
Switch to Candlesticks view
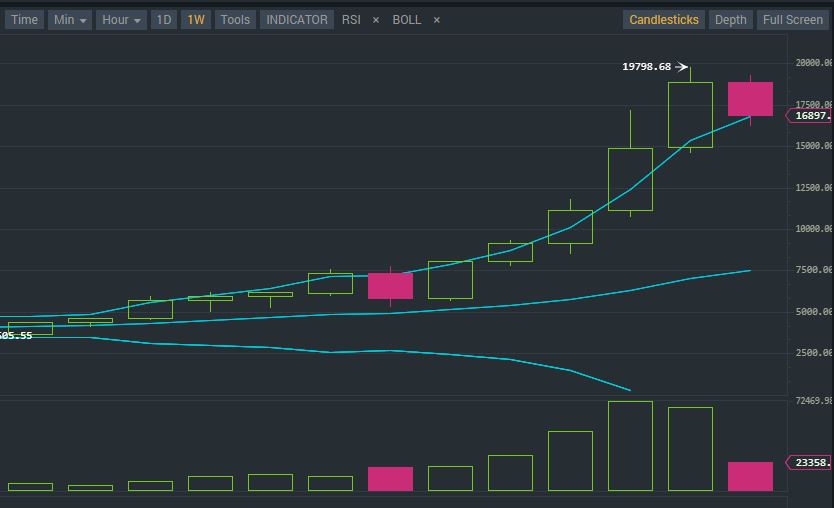tap(664, 20)
